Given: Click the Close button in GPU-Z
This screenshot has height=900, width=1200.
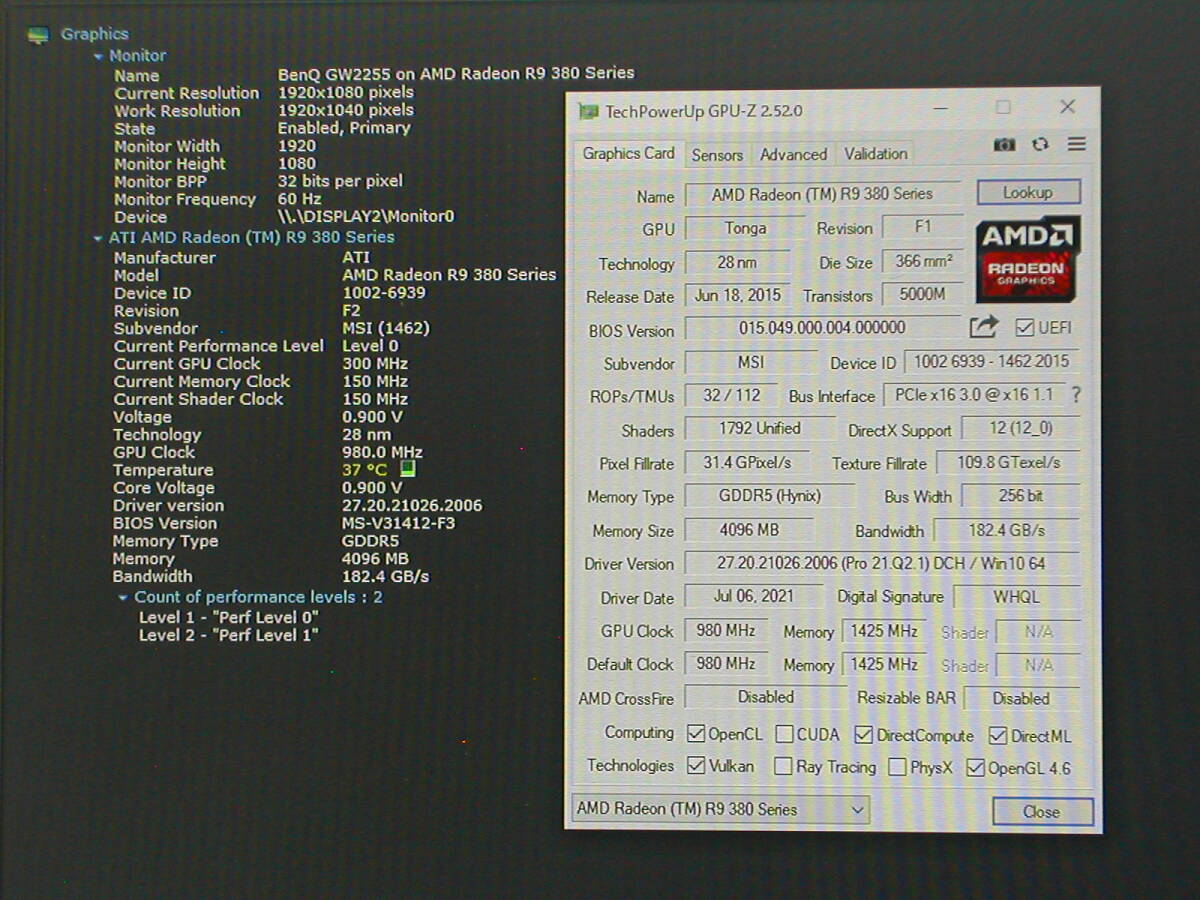Looking at the screenshot, I should 1042,811.
